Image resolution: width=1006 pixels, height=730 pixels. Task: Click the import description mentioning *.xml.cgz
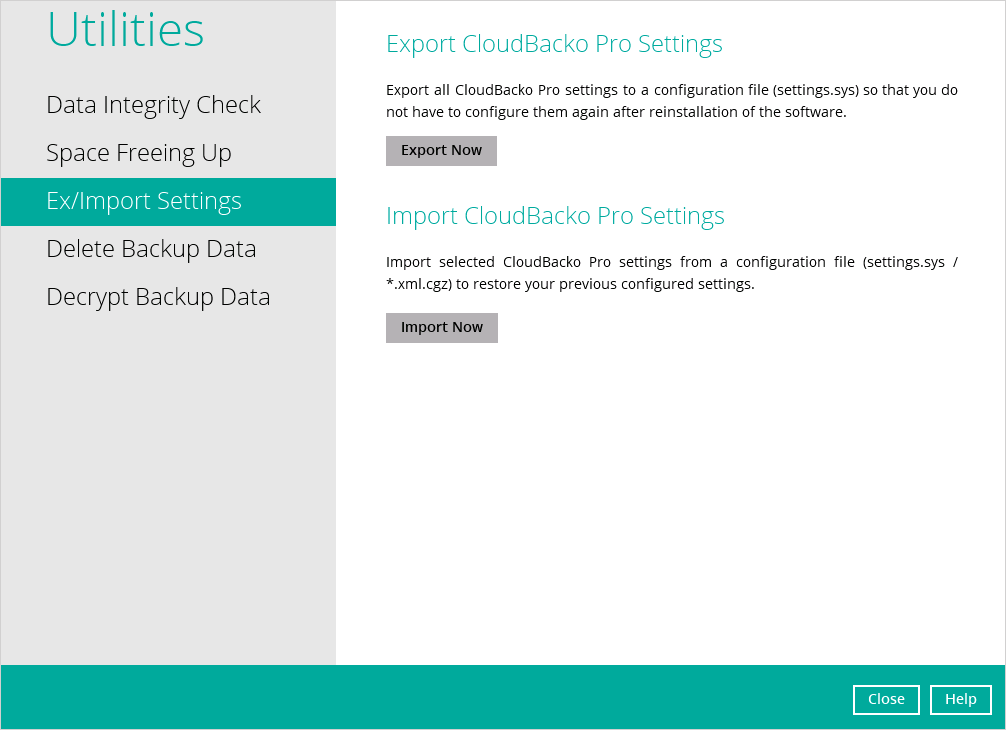tap(672, 273)
